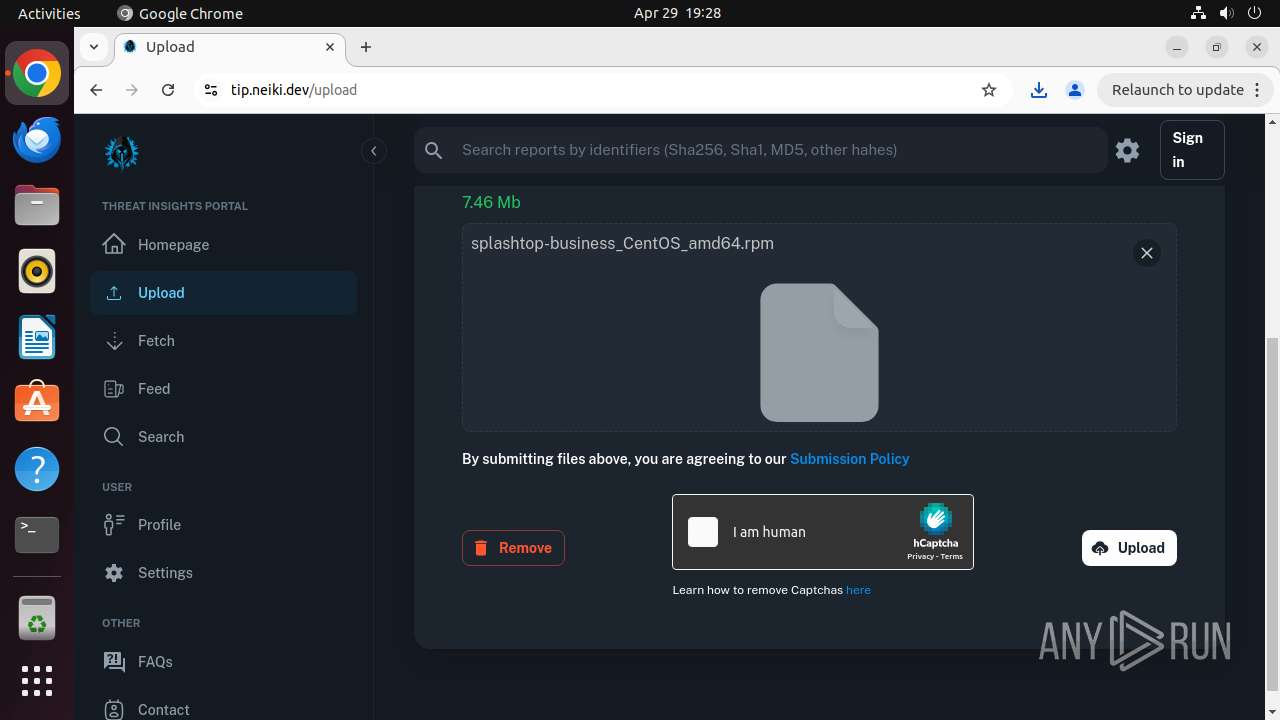
Task: Open the system status menu at the power icon
Action: pos(1254,13)
